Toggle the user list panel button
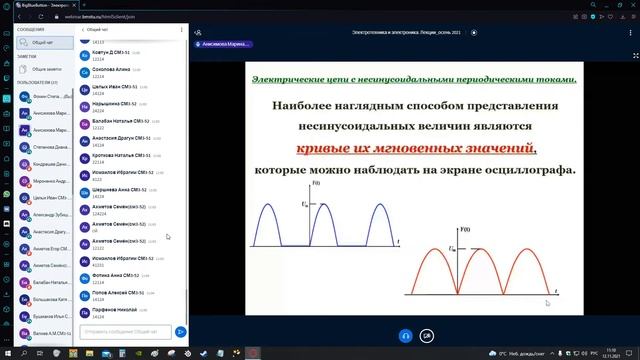This screenshot has width=640, height=360. [198, 33]
